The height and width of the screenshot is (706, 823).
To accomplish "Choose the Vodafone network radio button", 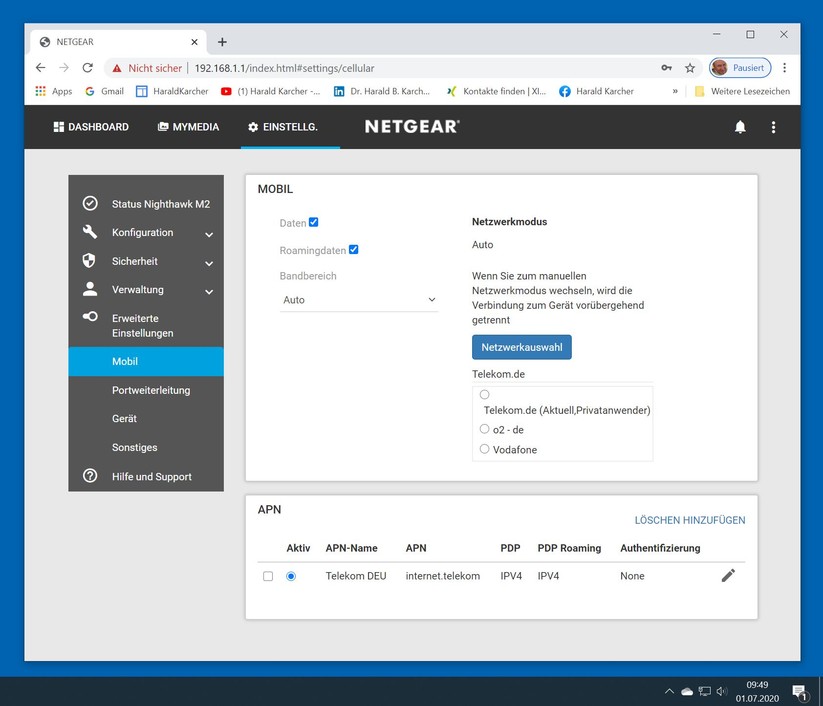I will (485, 449).
